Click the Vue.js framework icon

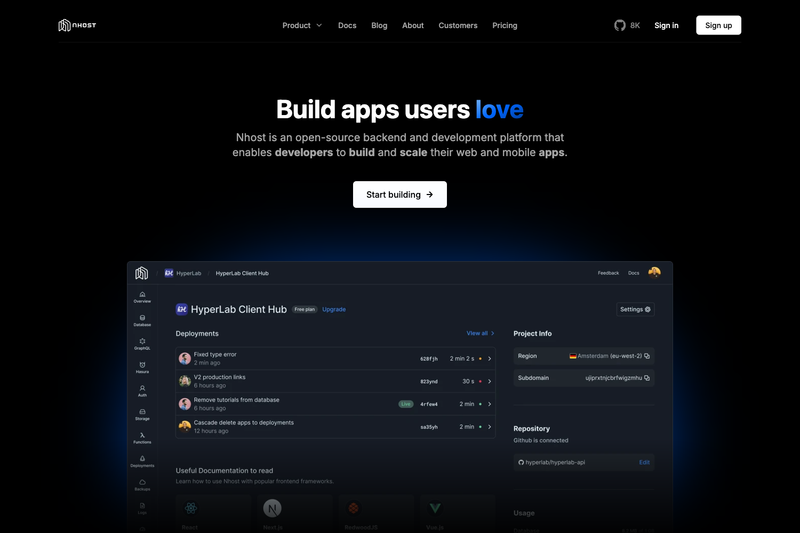[x=435, y=508]
